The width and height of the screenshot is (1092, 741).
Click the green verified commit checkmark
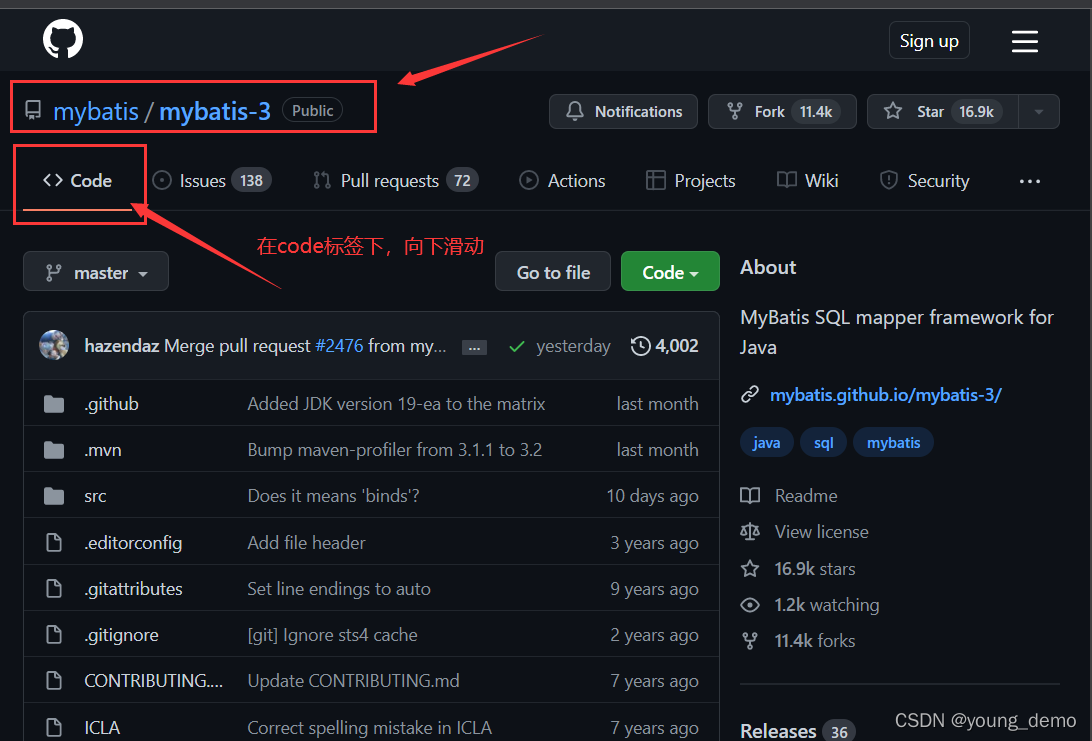click(x=517, y=345)
